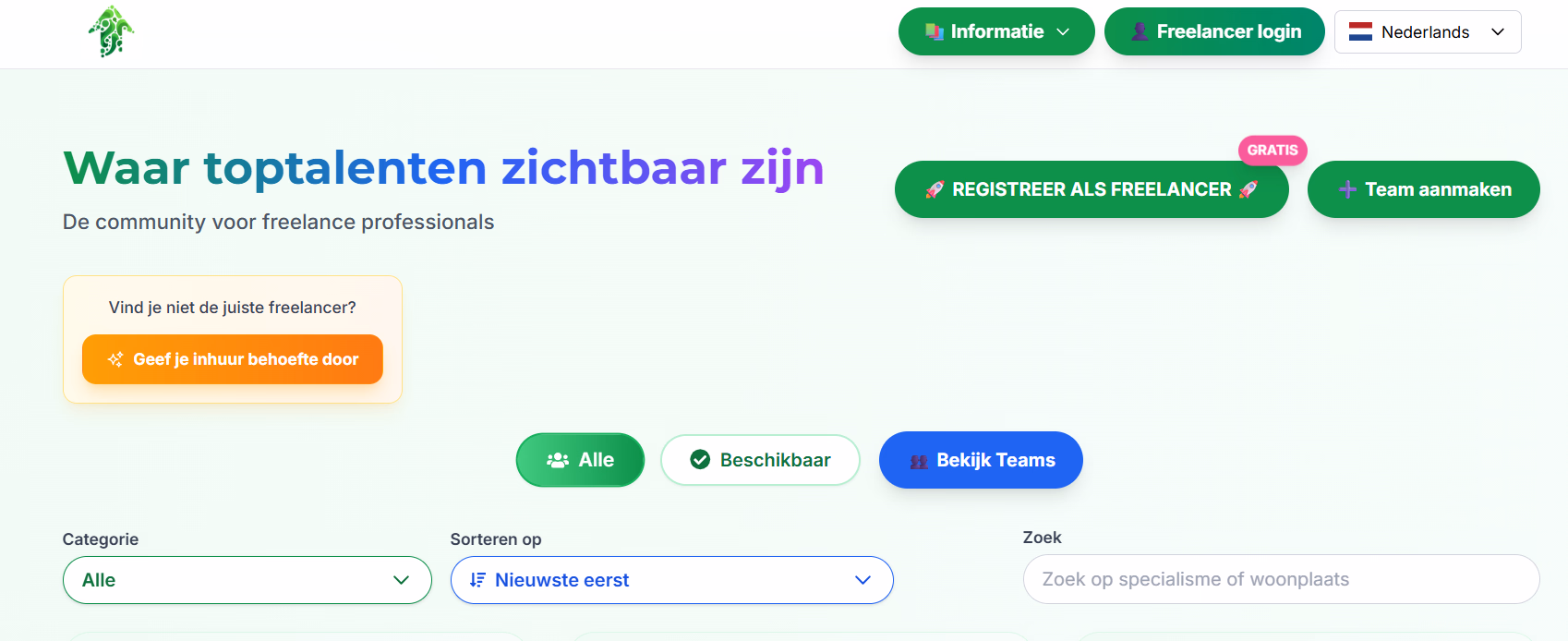The height and width of the screenshot is (641, 1568).
Task: Click the group icon on Alle filter
Action: 558,460
